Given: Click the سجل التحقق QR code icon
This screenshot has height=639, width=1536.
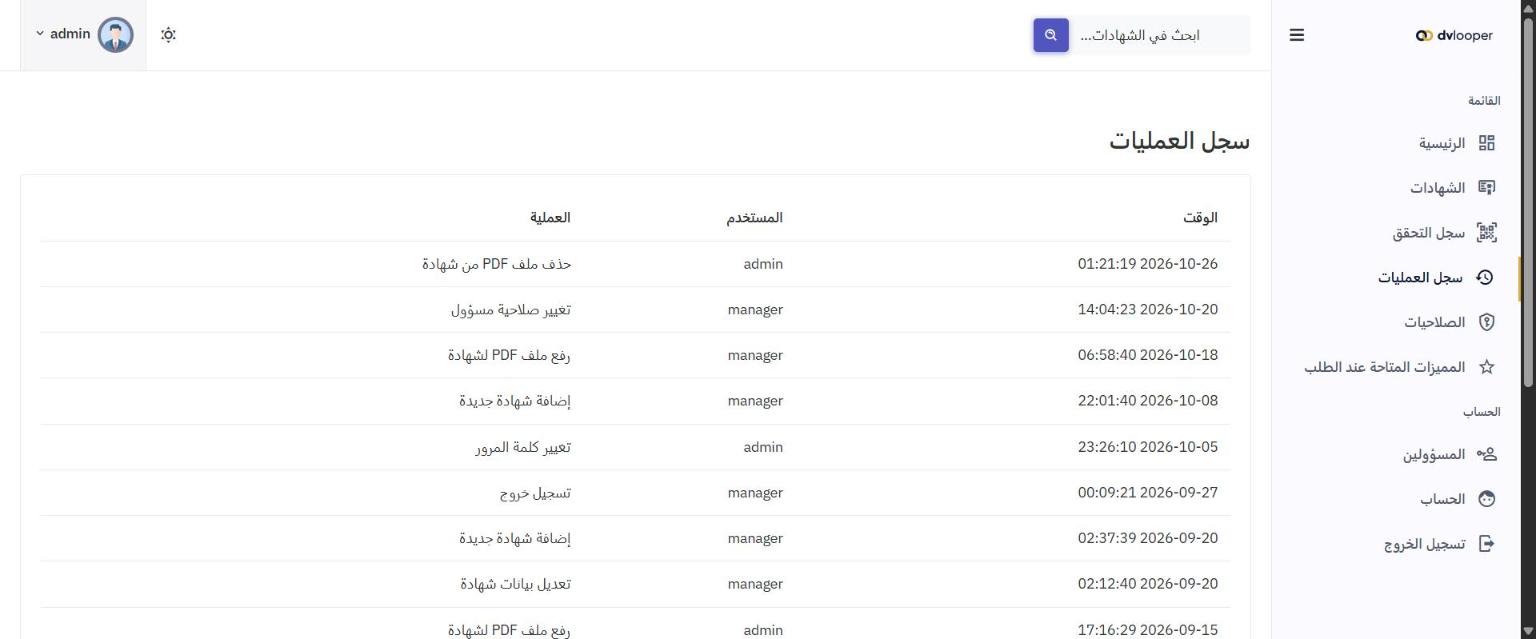Looking at the screenshot, I should (x=1487, y=233).
